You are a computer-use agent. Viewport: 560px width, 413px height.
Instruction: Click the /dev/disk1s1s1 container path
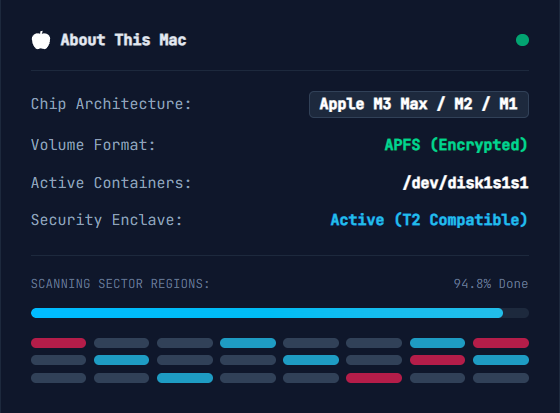point(465,183)
